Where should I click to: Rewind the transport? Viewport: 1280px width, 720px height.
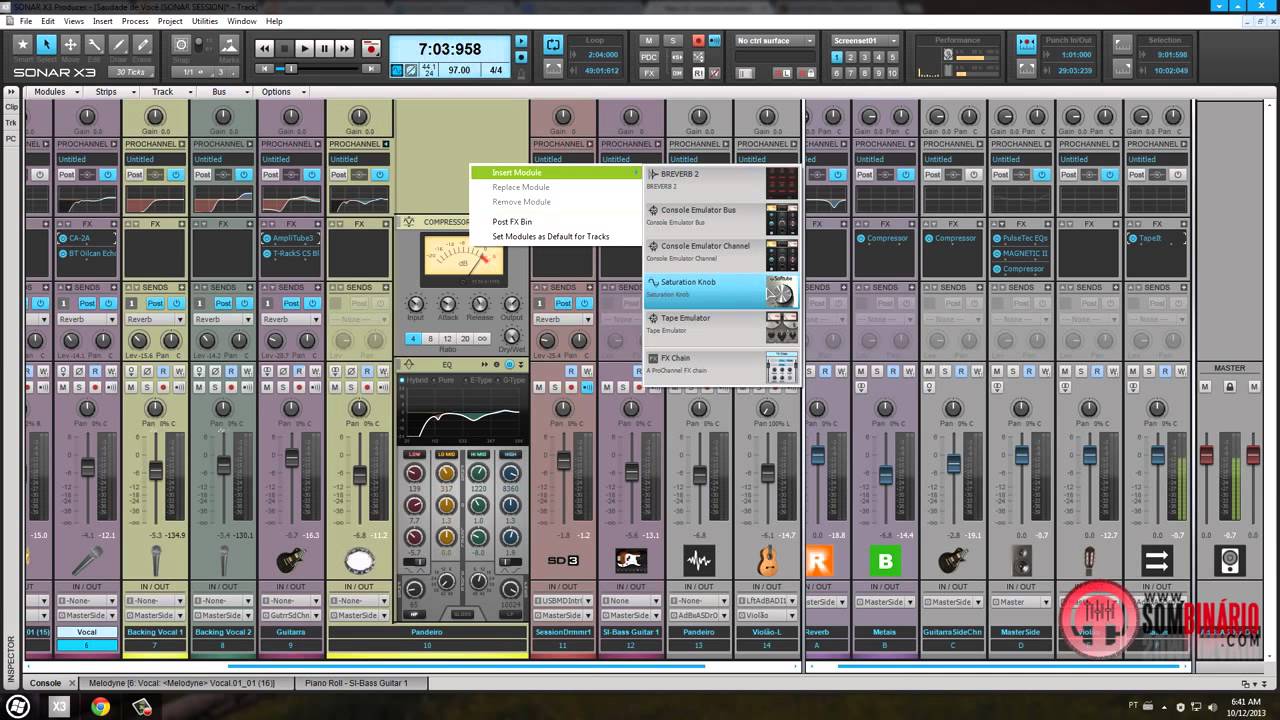(x=264, y=48)
